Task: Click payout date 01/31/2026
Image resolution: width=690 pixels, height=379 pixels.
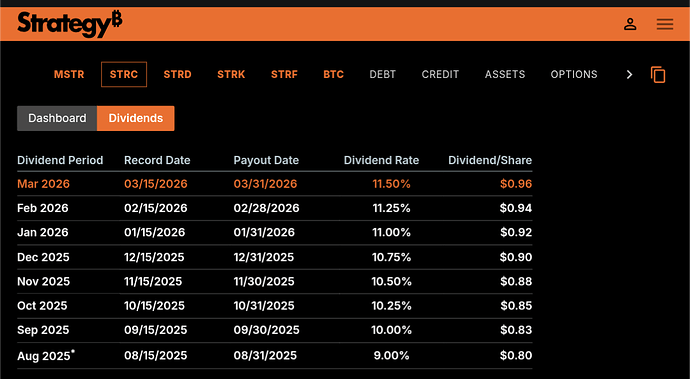Action: pyautogui.click(x=264, y=232)
